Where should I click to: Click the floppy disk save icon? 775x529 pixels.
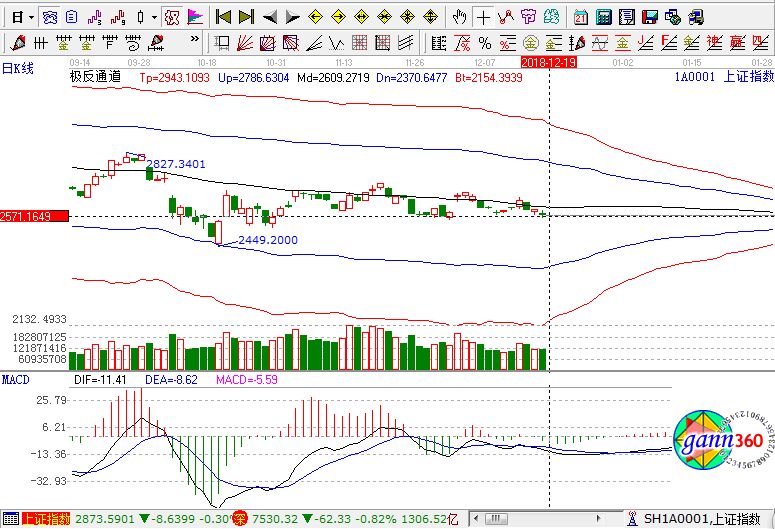(x=649, y=17)
